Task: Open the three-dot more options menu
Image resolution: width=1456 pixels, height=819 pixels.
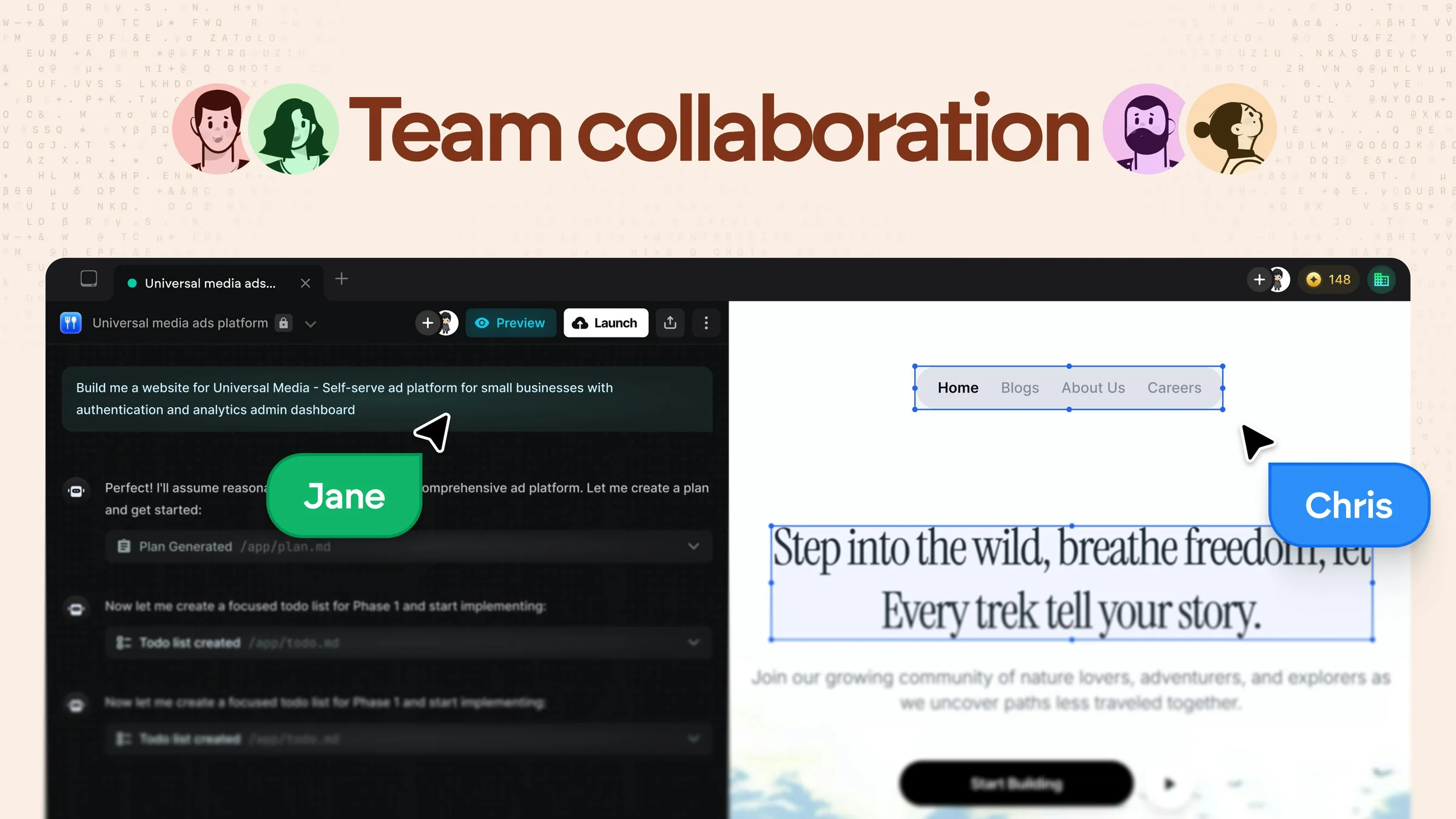Action: click(x=706, y=323)
